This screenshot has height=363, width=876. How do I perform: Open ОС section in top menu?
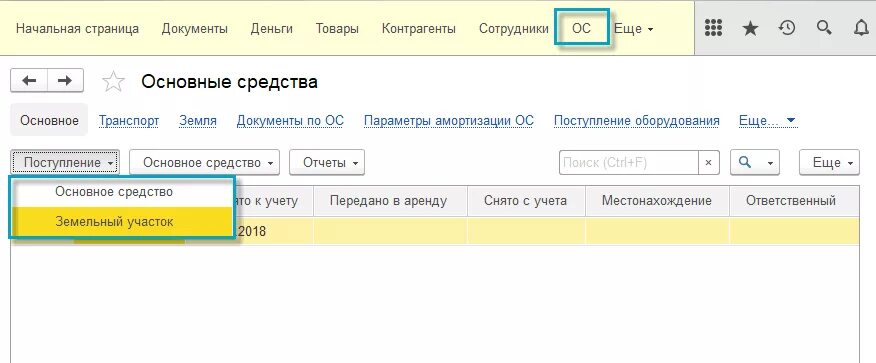click(581, 28)
